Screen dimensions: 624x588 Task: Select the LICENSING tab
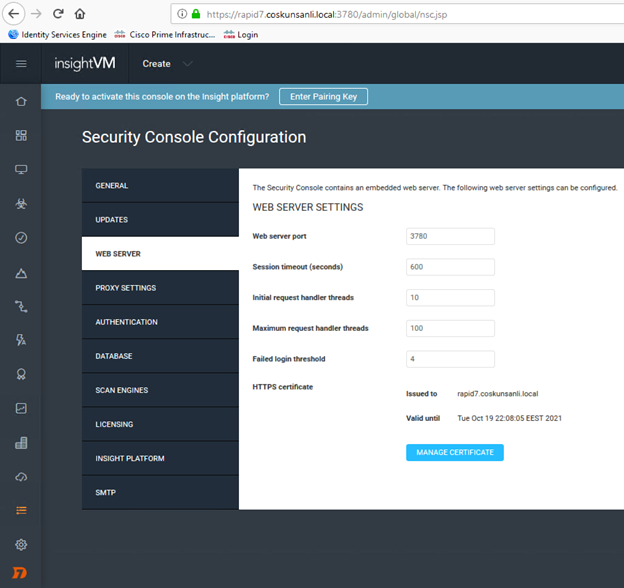[x=160, y=424]
